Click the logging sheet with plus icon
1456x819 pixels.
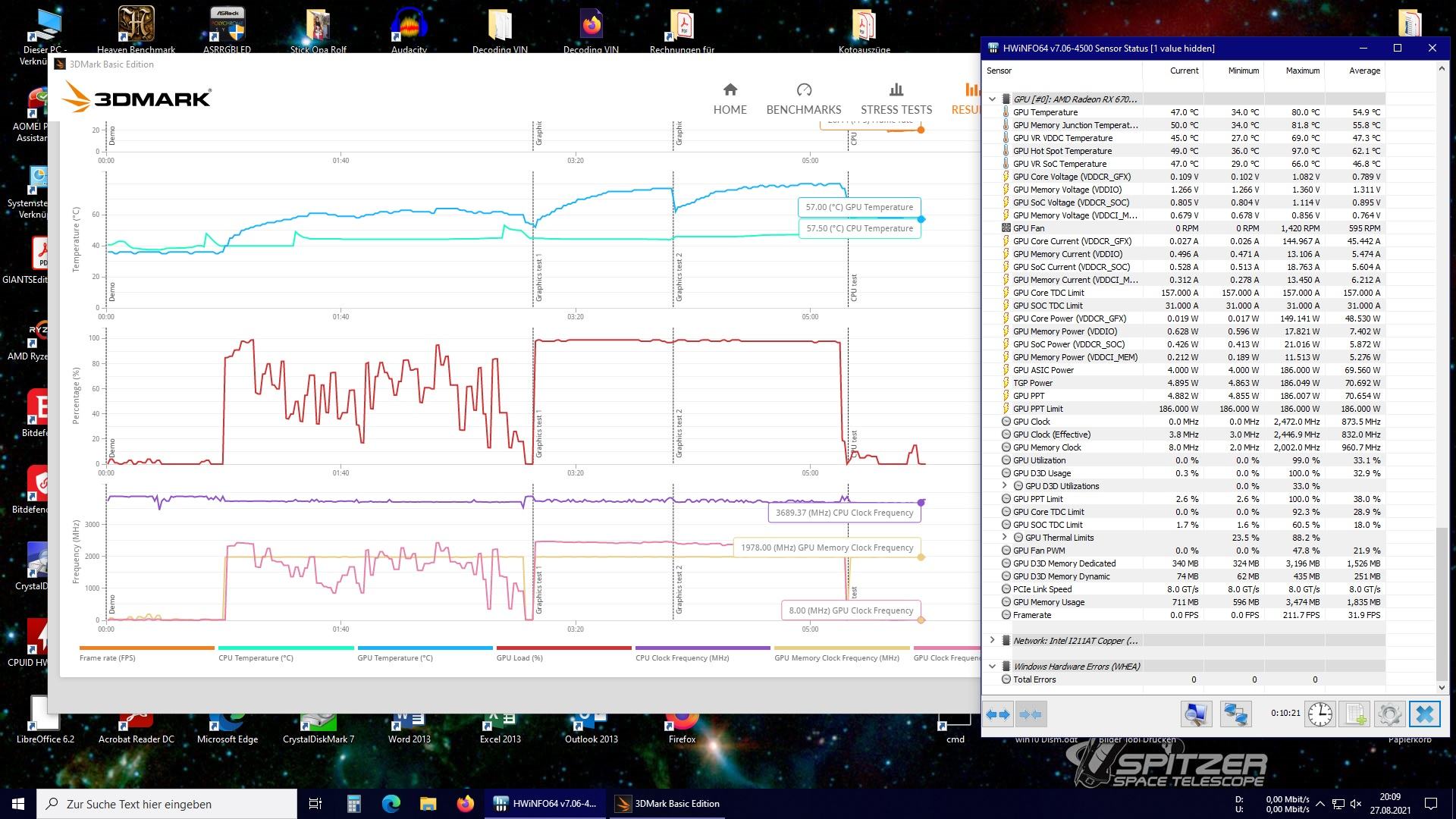pos(1355,714)
